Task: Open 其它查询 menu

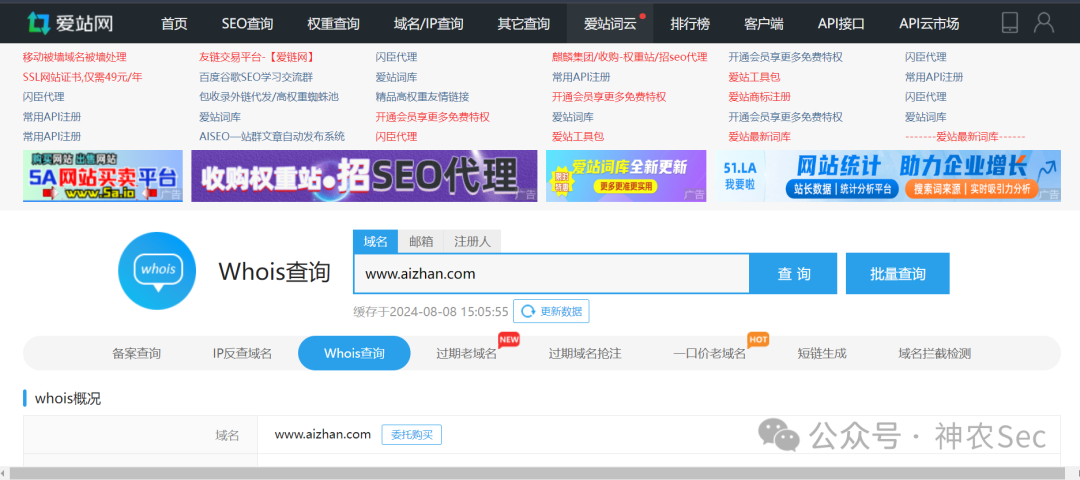Action: tap(523, 24)
